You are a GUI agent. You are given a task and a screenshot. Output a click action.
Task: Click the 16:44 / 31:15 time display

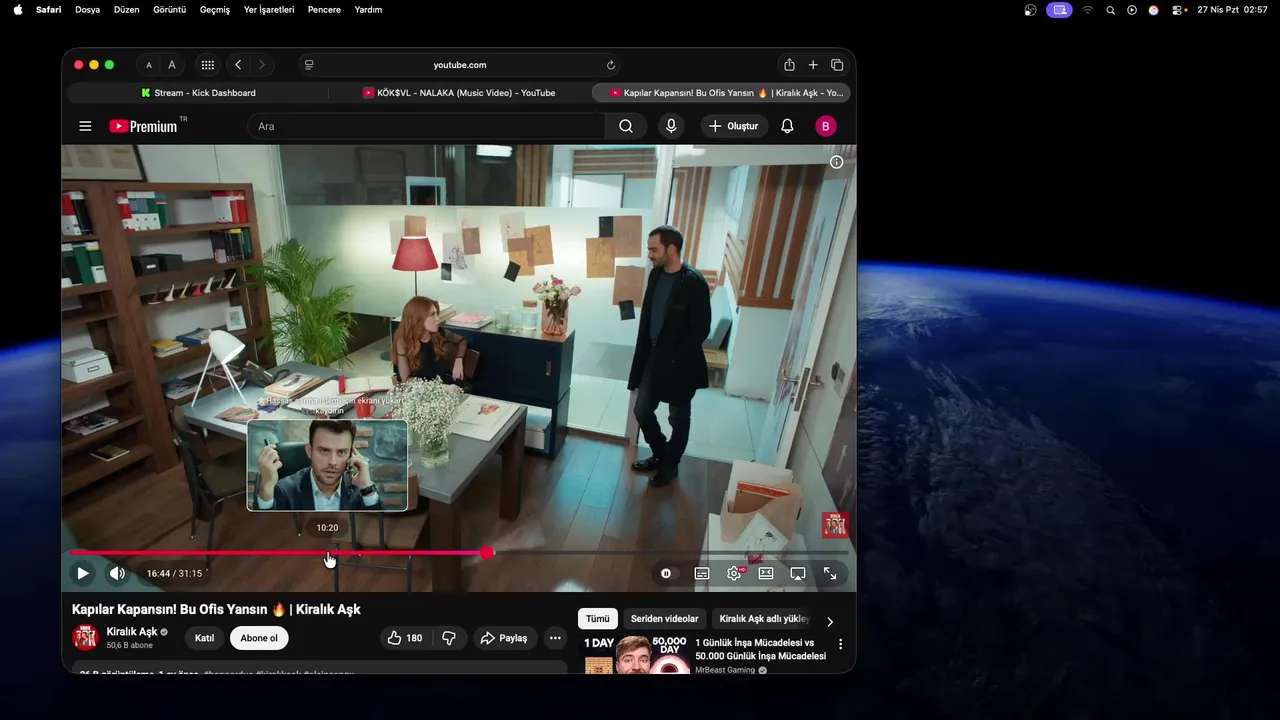click(174, 573)
